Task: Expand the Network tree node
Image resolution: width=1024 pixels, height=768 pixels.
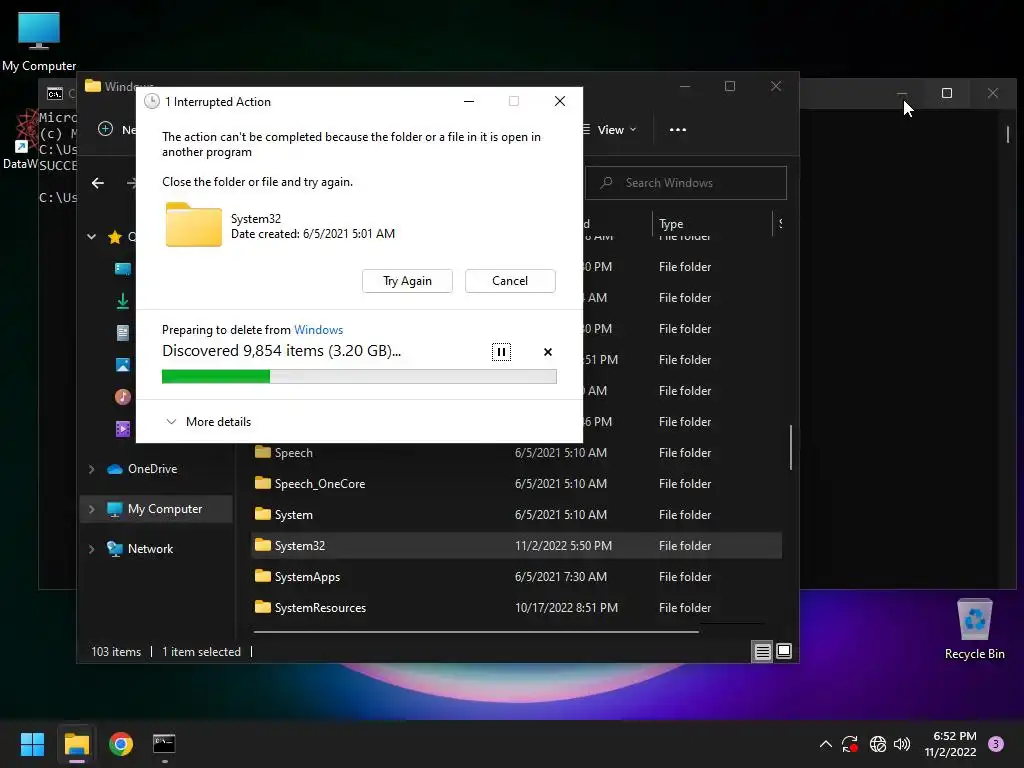Action: 91,549
